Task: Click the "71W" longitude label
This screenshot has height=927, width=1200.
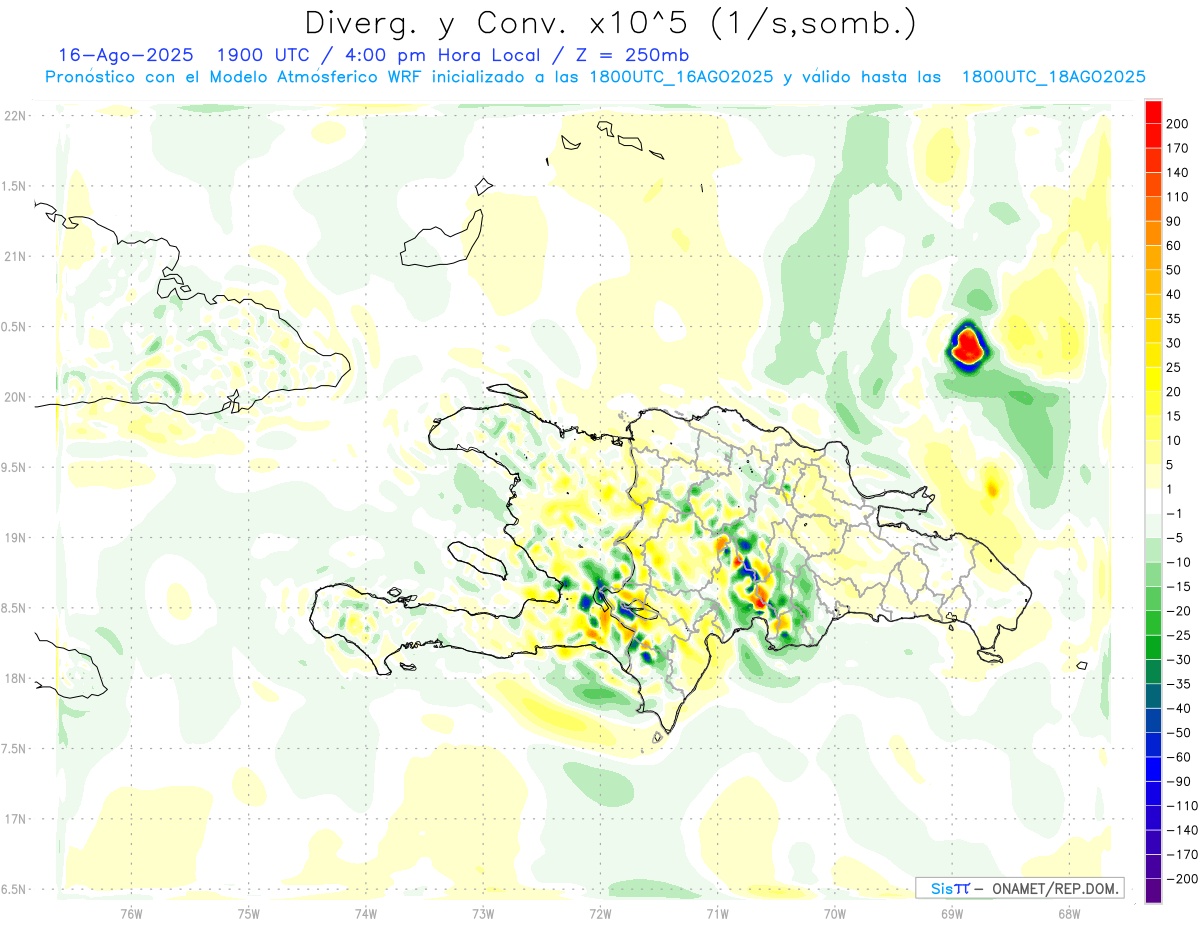Action: 717,913
